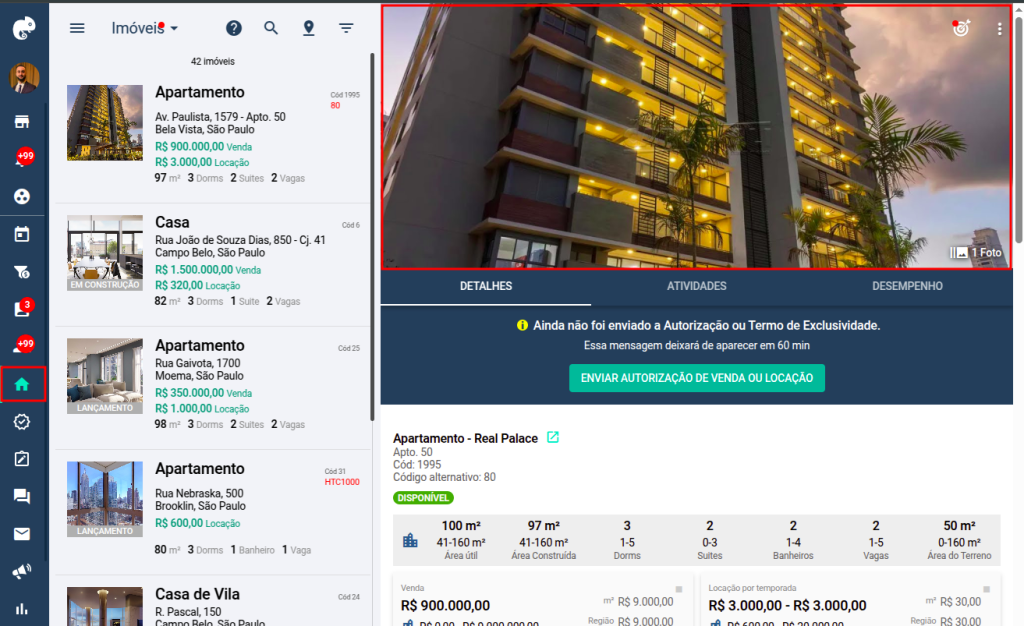Viewport: 1024px width, 626px height.
Task: Click 'R$ 3.000,00 - R$ 3.000,00' rental price
Action: click(x=788, y=606)
